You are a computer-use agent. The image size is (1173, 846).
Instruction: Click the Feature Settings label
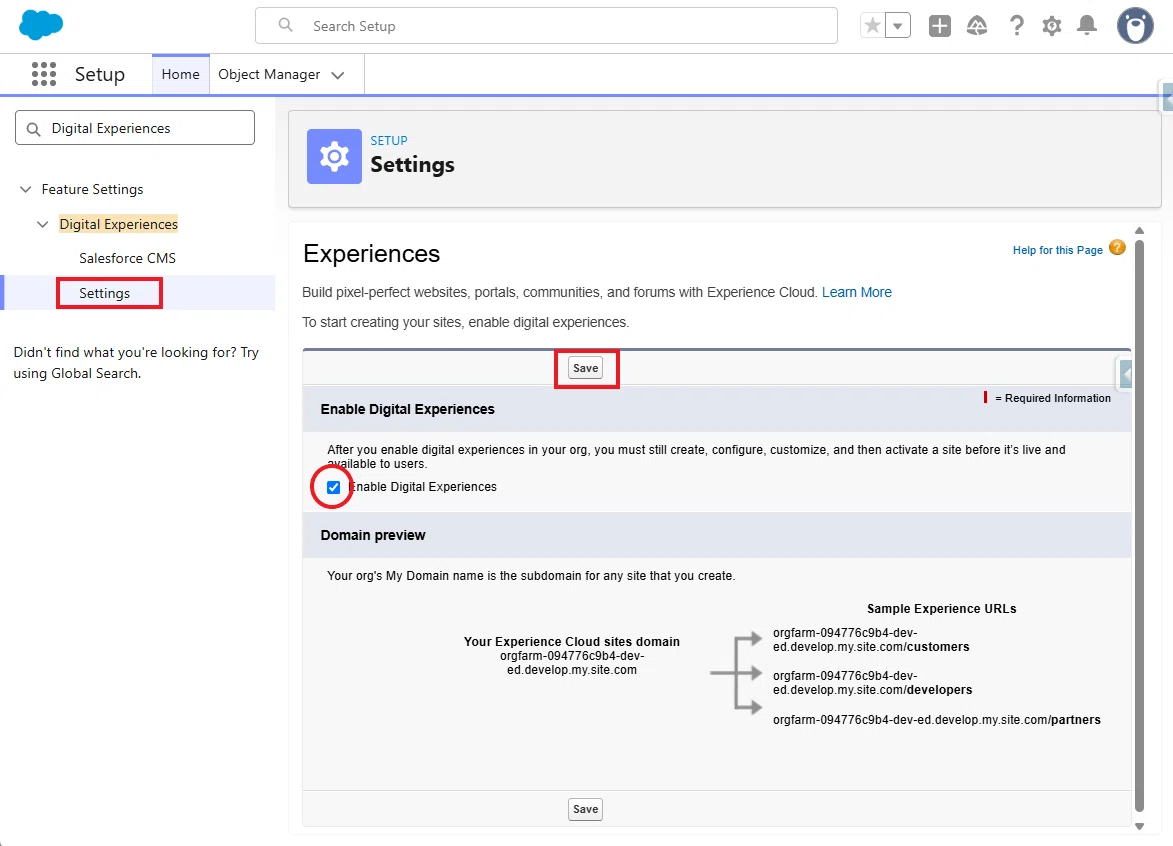92,189
